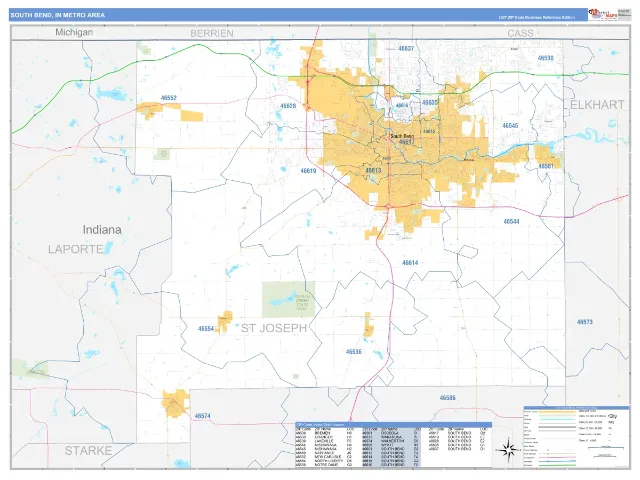Click the 'SOUTH BEND, IN METRO AREA' title
This screenshot has height=480, width=640.
(58, 15)
